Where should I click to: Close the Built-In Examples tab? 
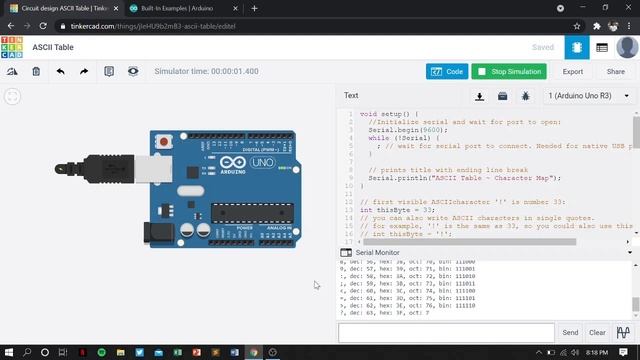coord(235,8)
